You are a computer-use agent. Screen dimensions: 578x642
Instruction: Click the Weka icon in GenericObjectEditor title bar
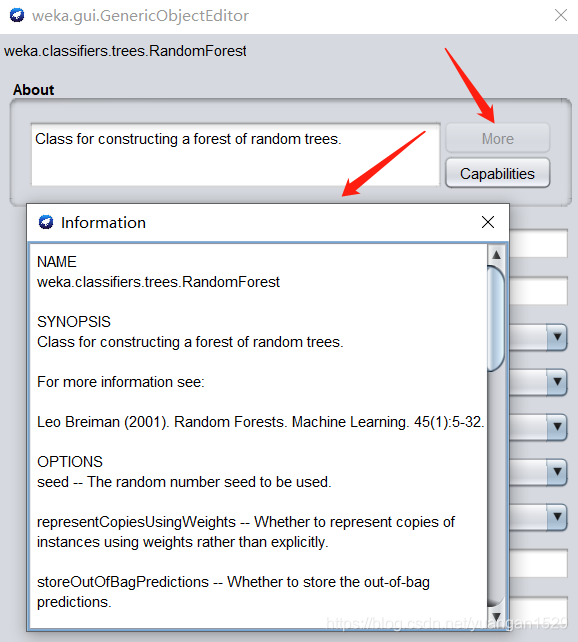(x=17, y=16)
